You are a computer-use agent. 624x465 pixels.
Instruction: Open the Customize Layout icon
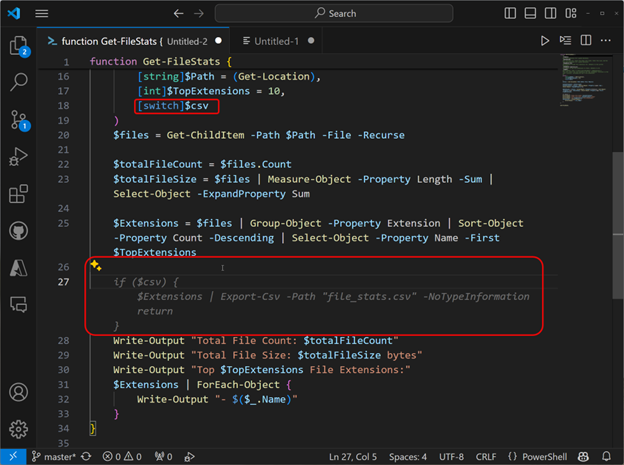571,14
